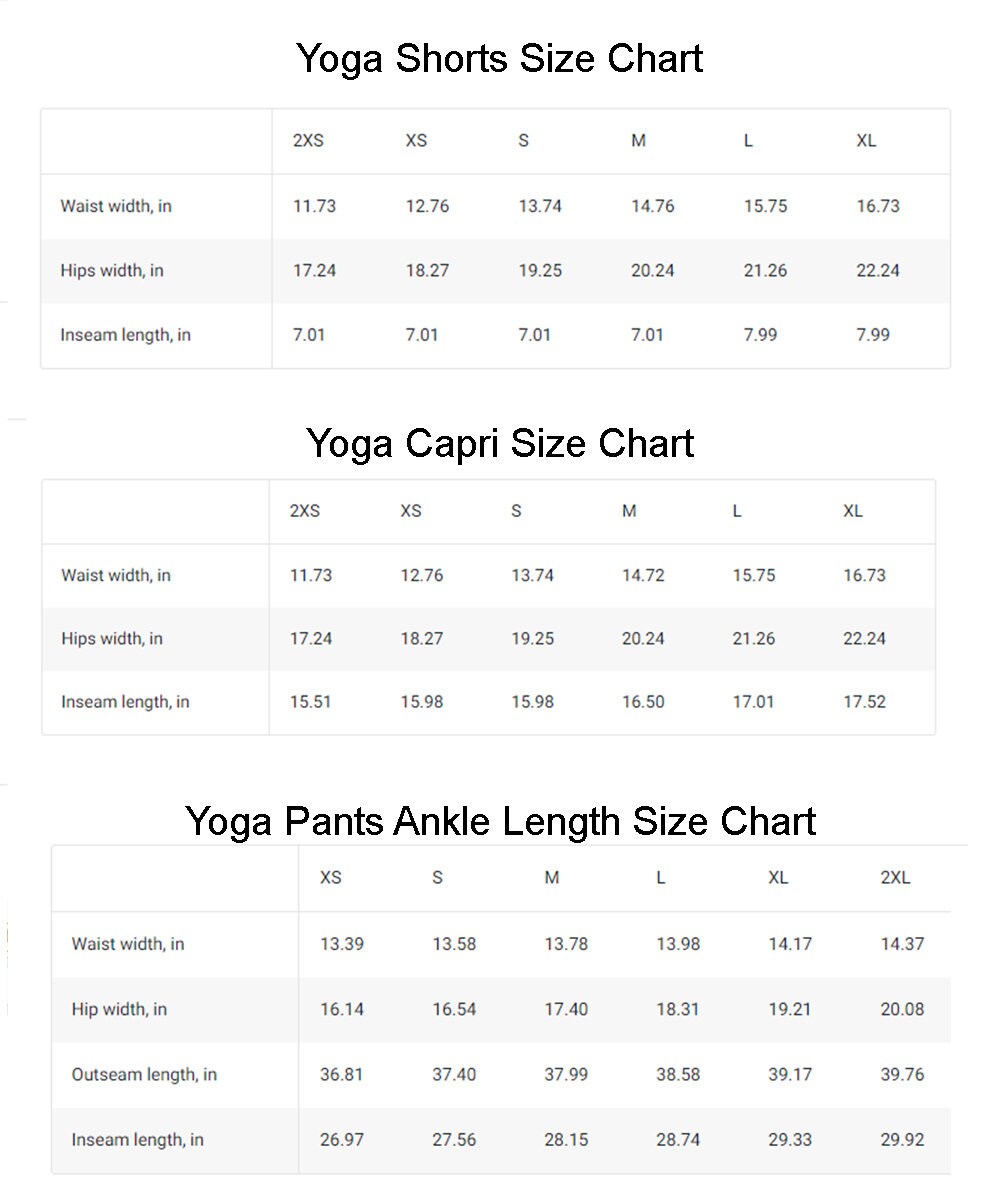
Task: Click the Yoga Shorts Size Chart title
Action: [x=500, y=59]
